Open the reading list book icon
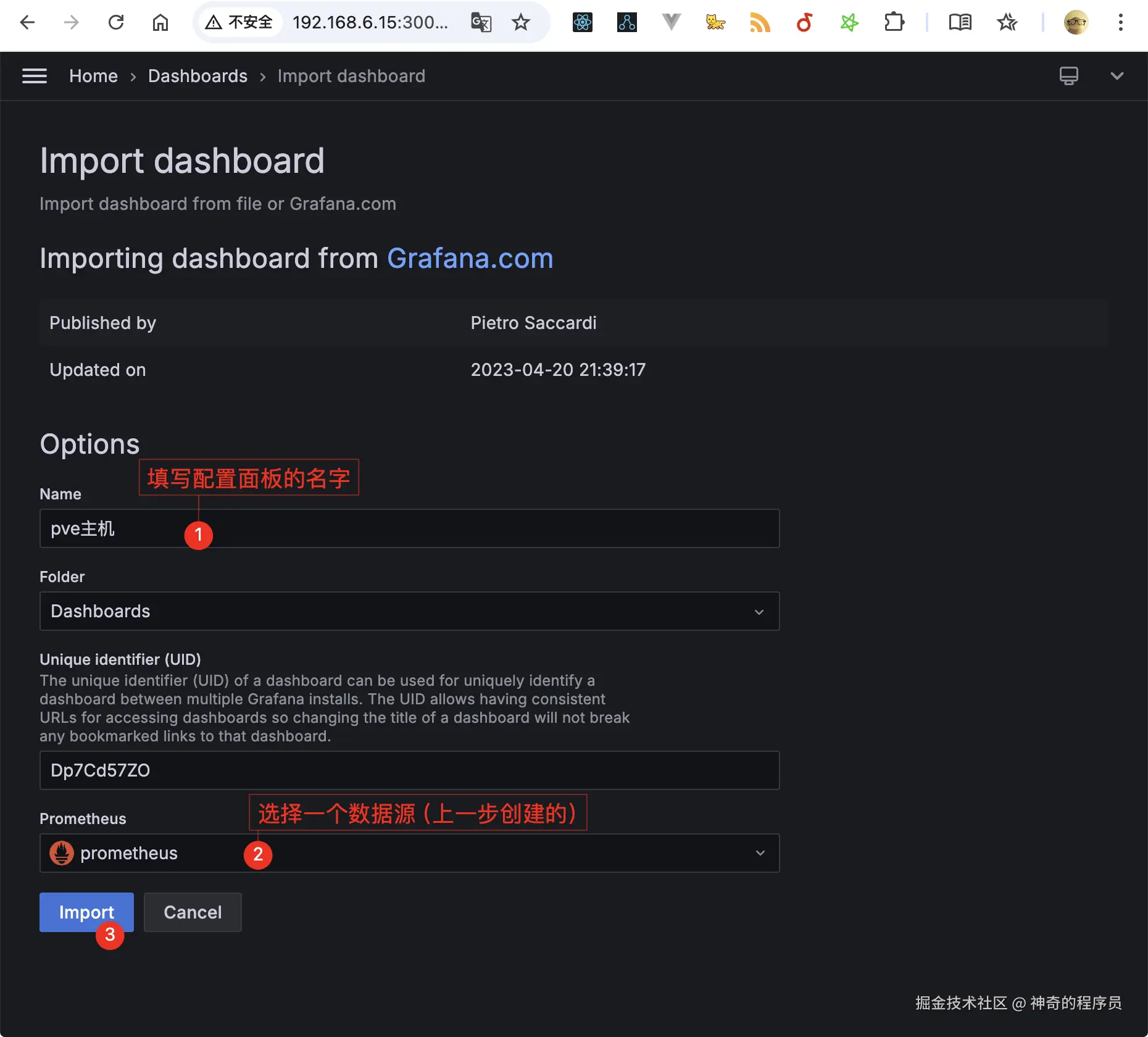Viewport: 1148px width, 1037px height. tap(960, 23)
